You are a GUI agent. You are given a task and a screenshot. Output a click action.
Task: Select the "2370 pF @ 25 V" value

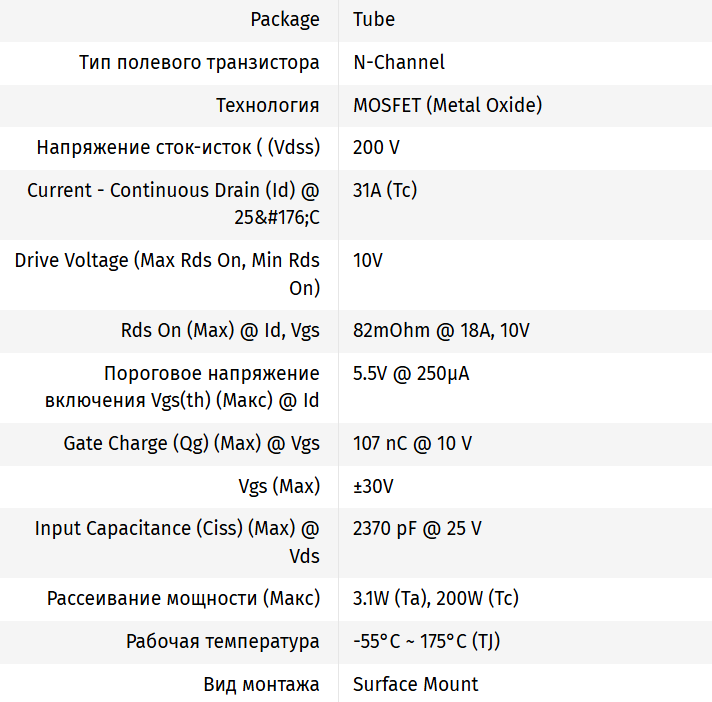click(x=417, y=529)
